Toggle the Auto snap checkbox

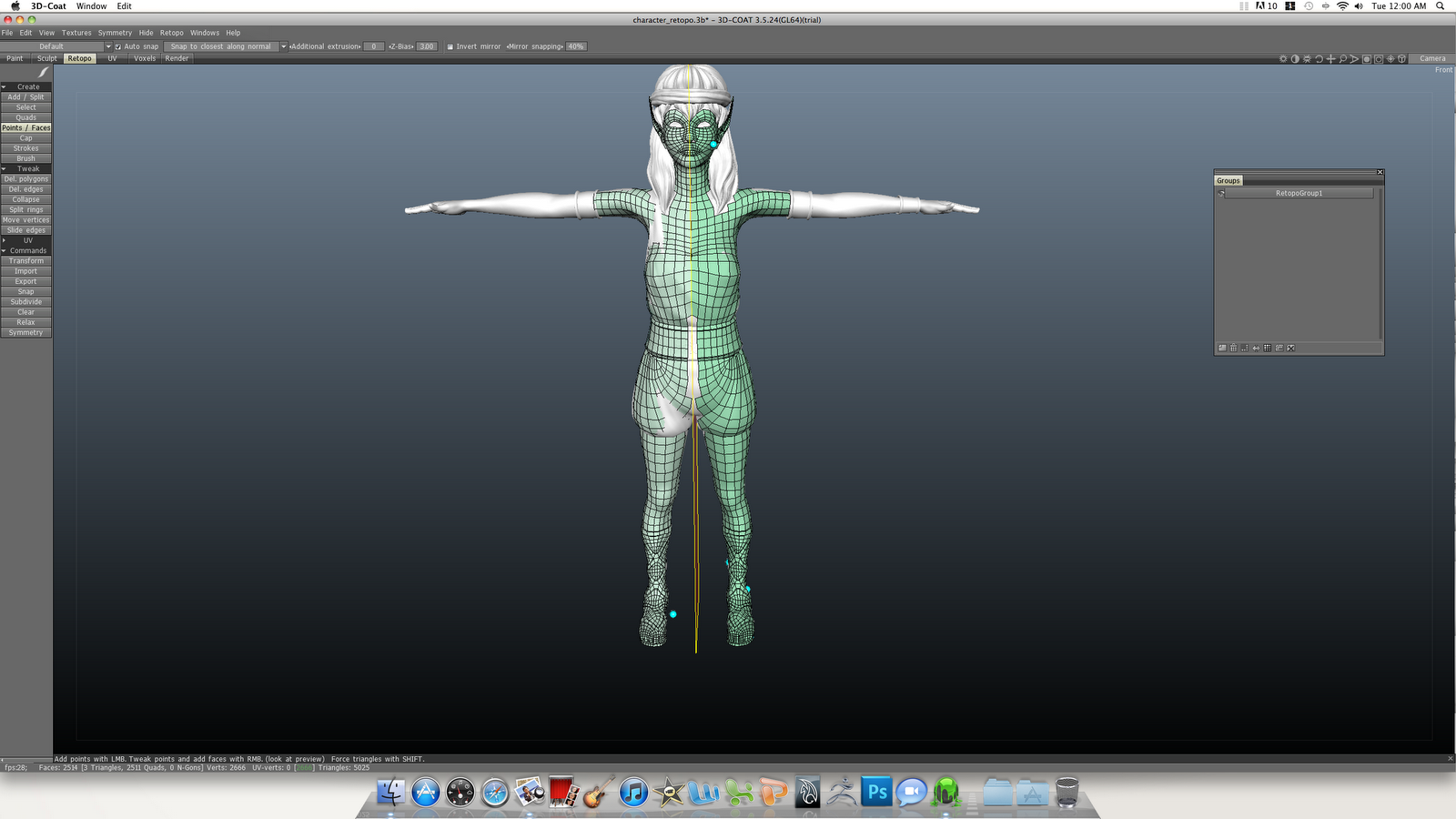pyautogui.click(x=117, y=45)
